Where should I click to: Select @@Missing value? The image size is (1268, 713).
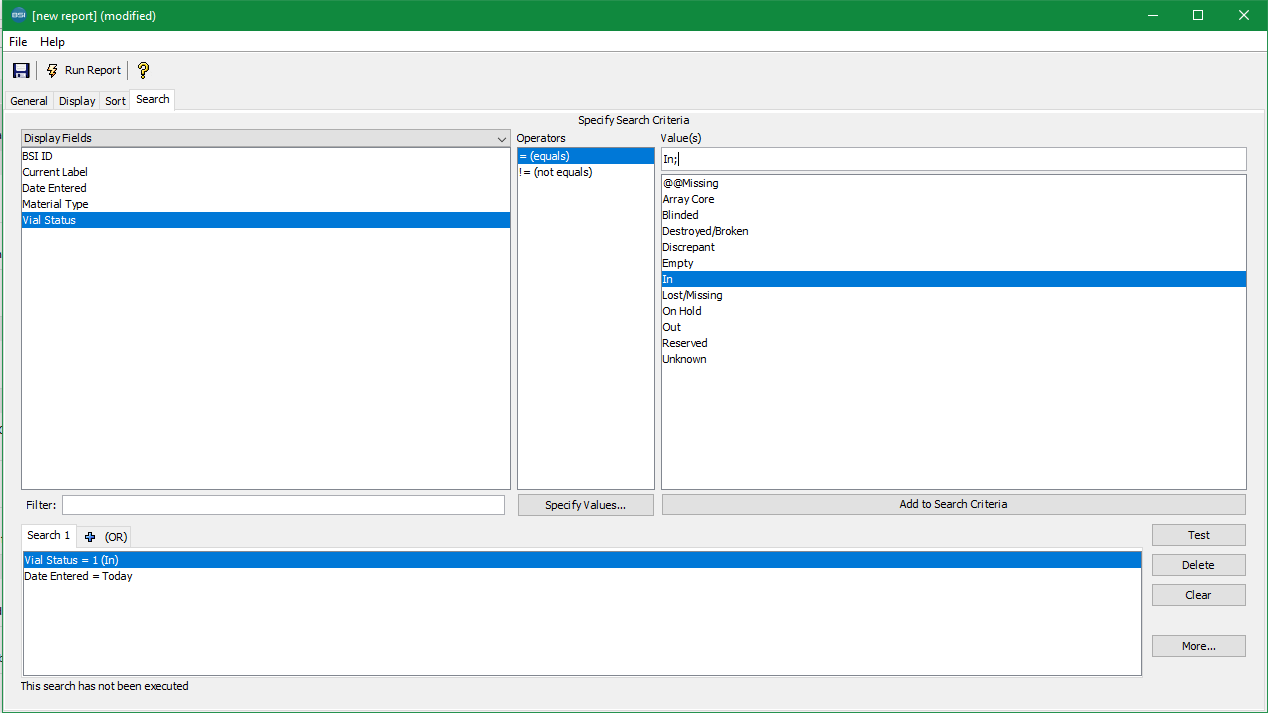pos(953,183)
